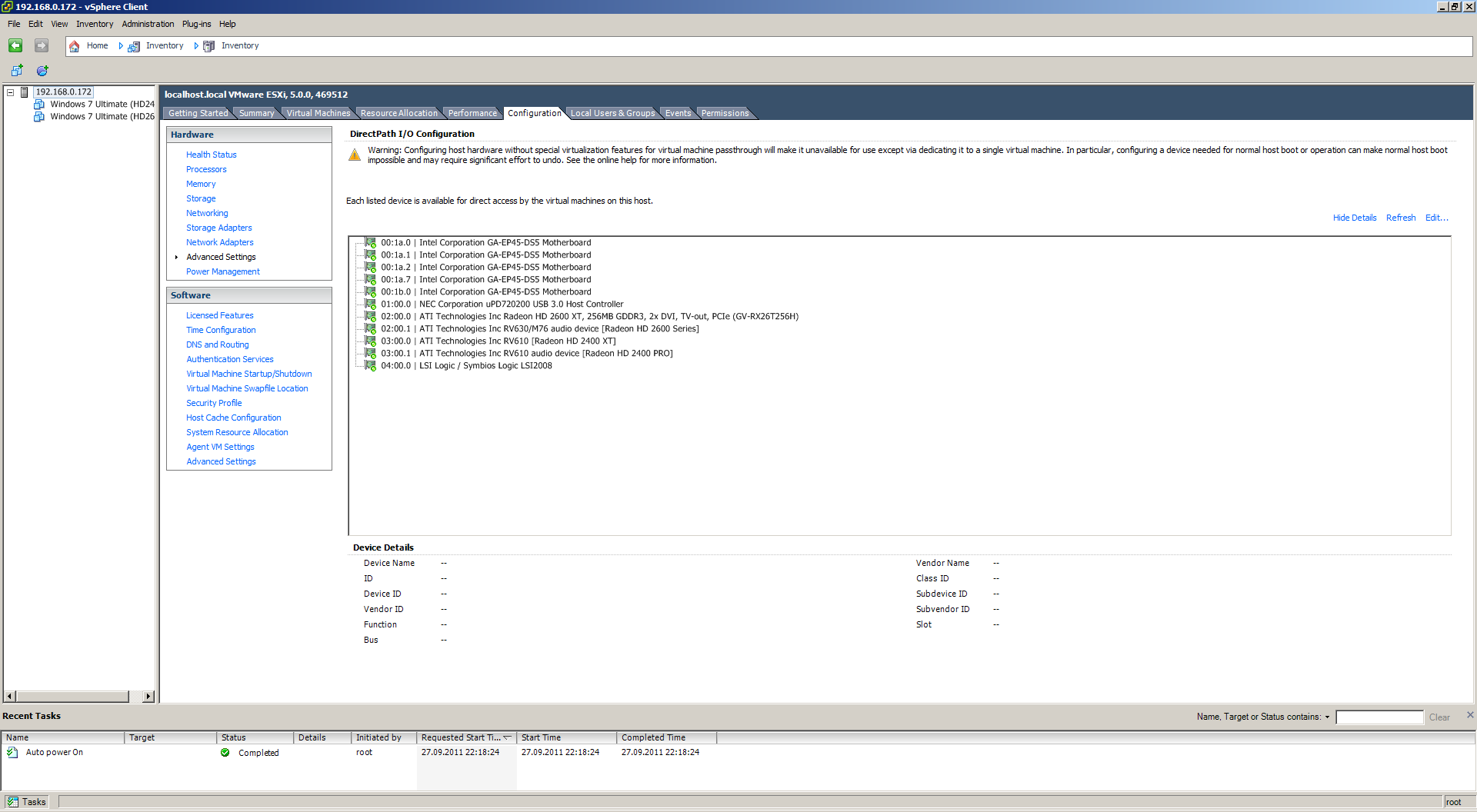
Task: Switch to the Summary tab
Action: [256, 113]
